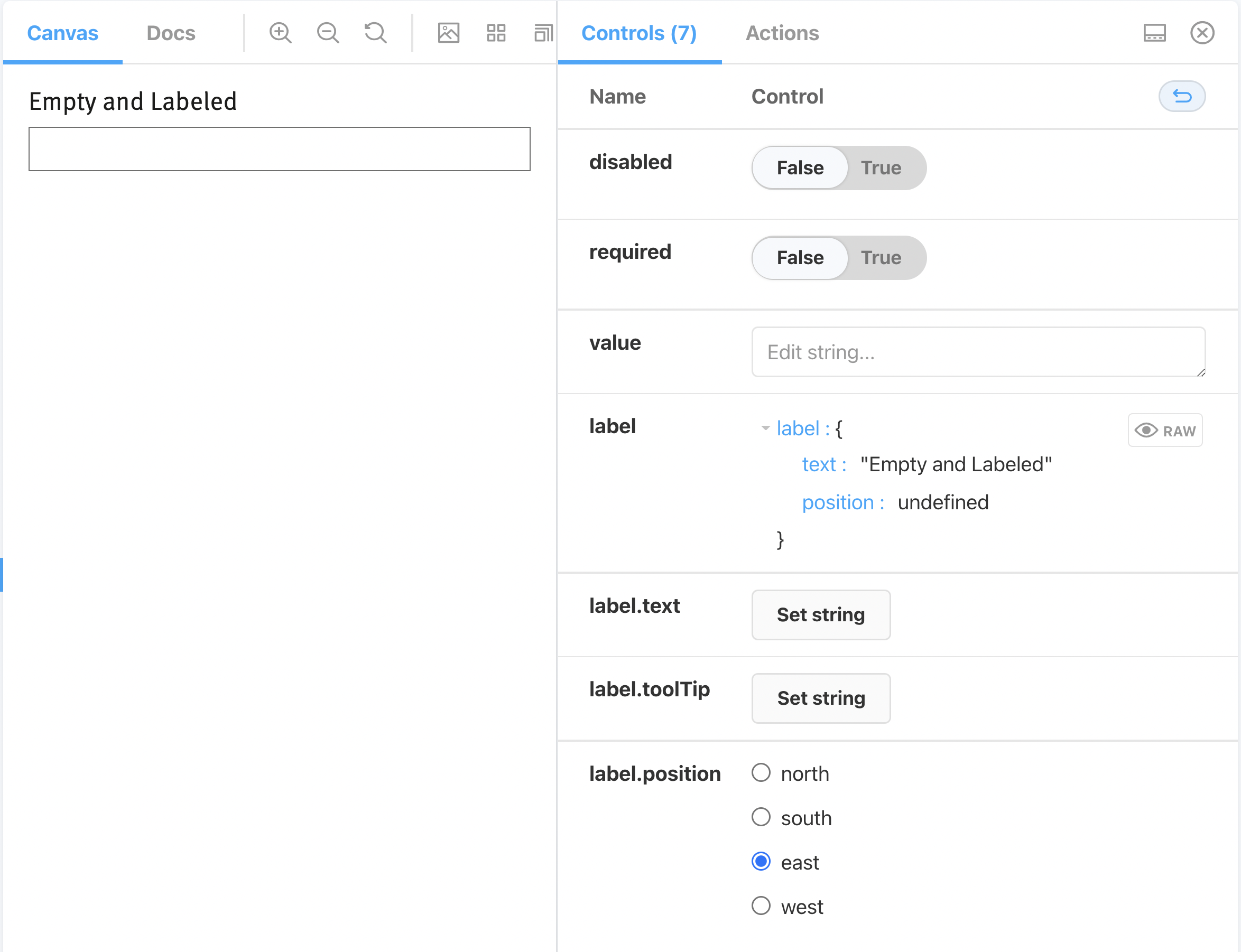Image resolution: width=1241 pixels, height=952 pixels.
Task: Set a string for label.text
Action: point(820,615)
